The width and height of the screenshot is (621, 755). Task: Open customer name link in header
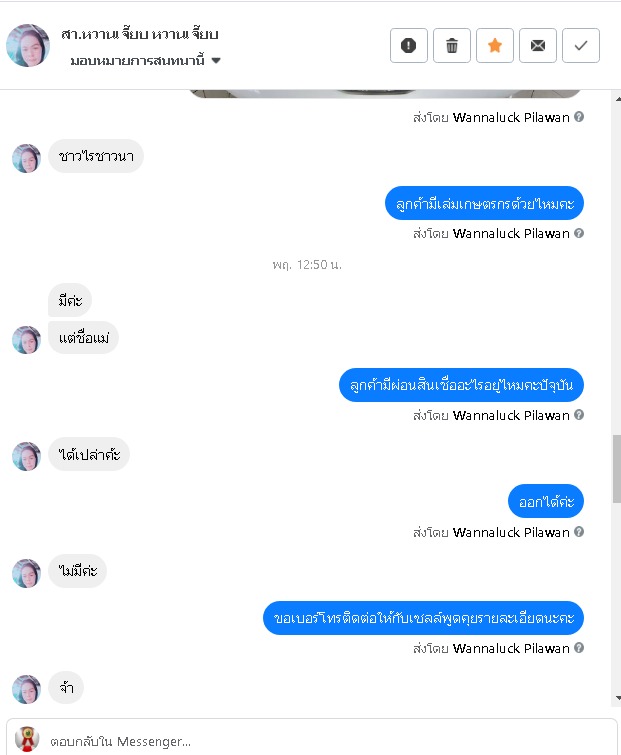140,34
